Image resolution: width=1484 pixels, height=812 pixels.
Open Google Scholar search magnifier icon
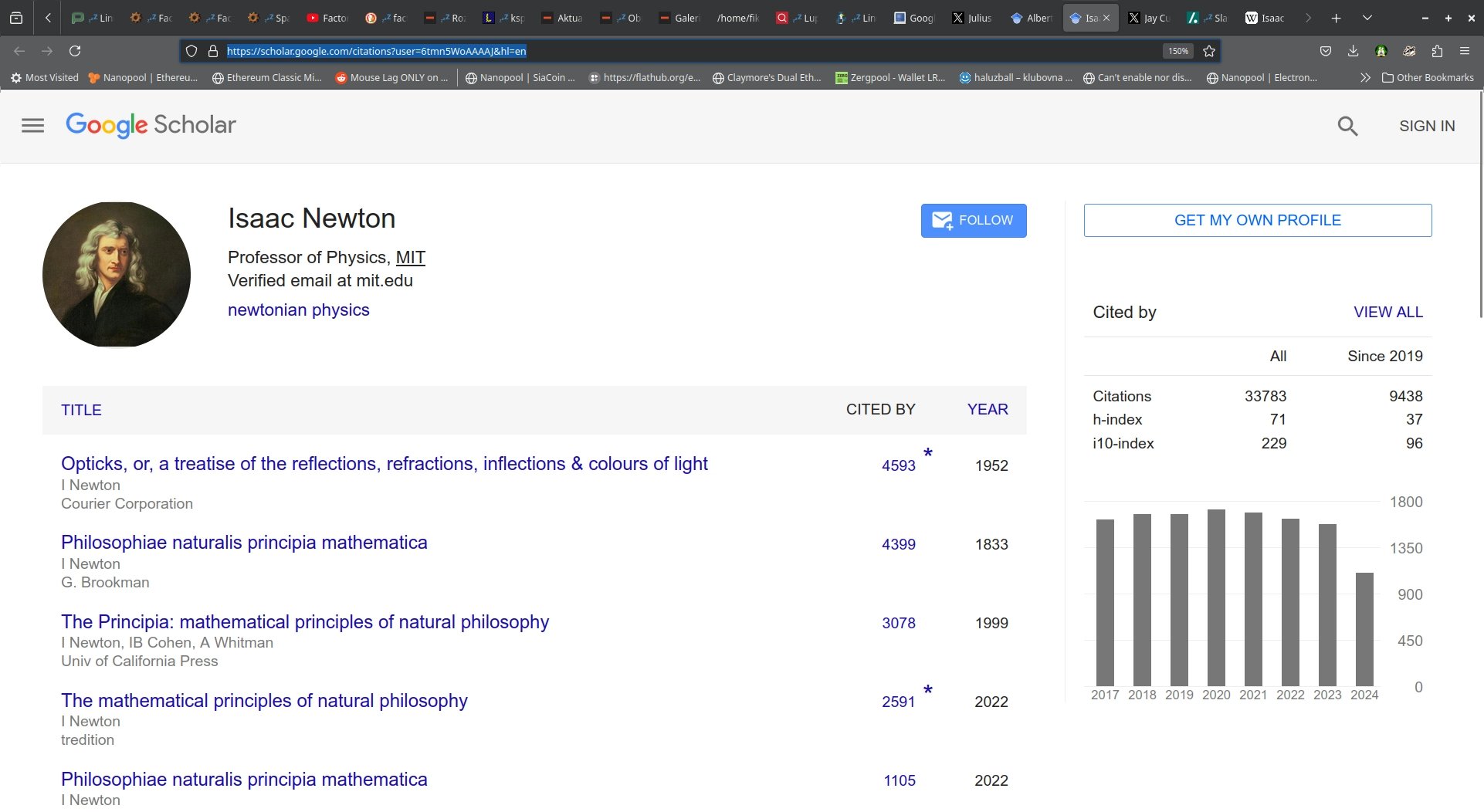click(1347, 126)
